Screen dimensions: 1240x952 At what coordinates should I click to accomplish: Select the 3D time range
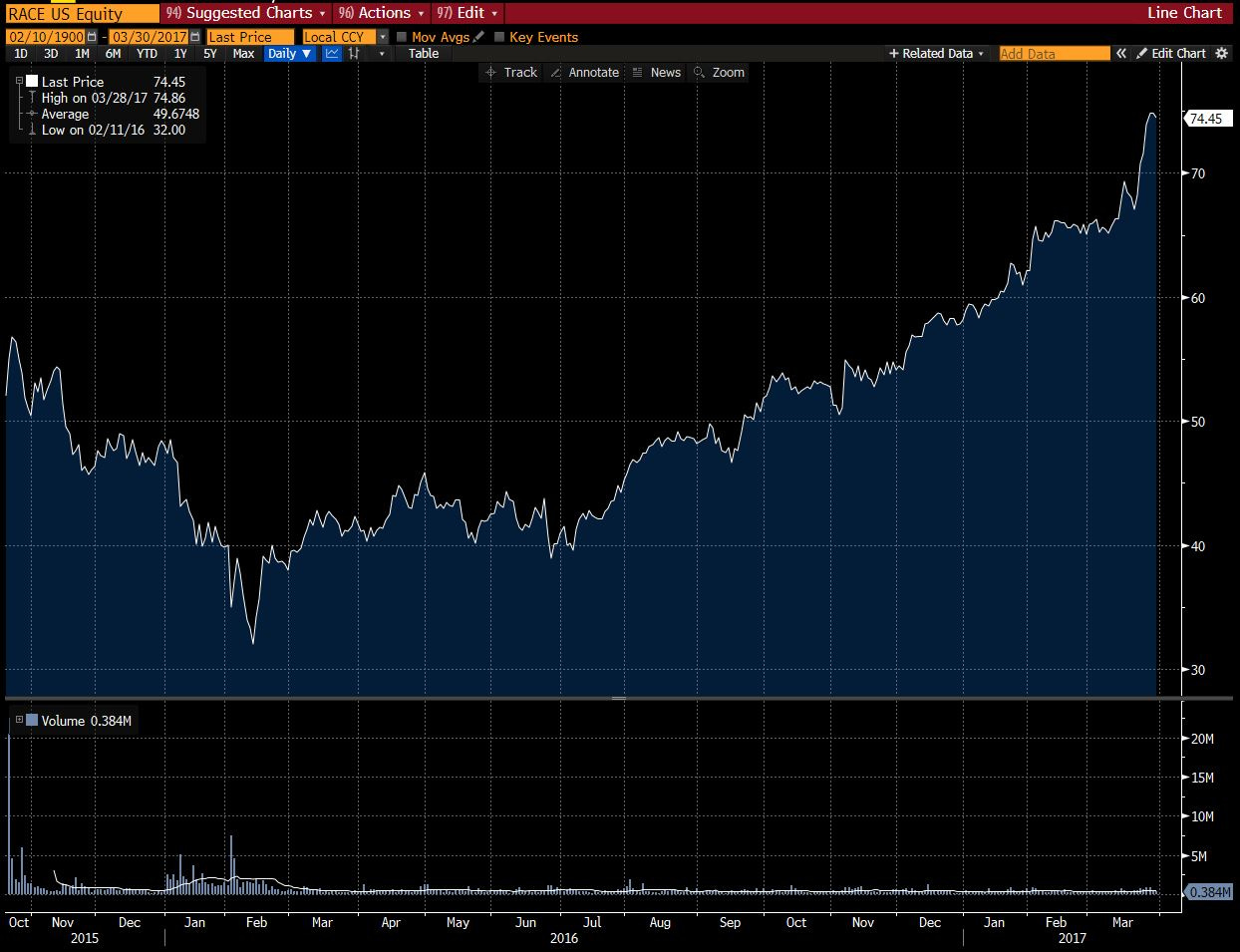(51, 54)
